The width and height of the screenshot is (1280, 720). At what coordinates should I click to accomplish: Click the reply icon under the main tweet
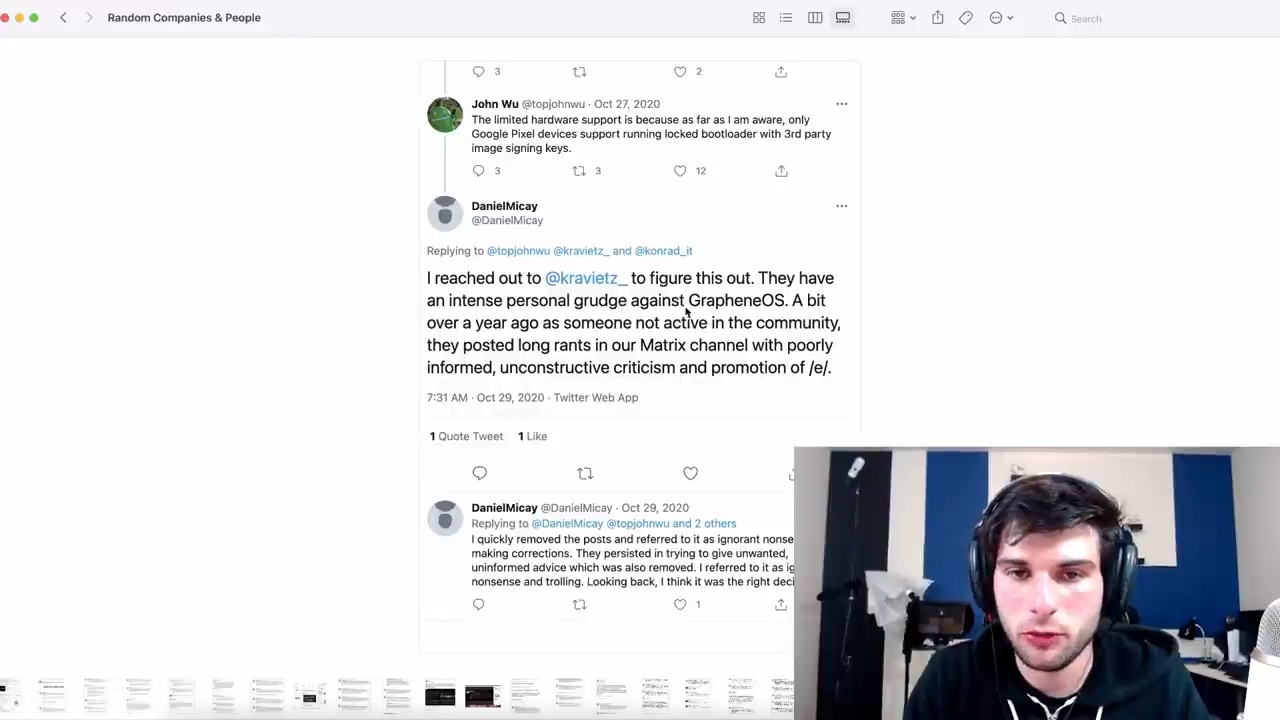tap(479, 473)
